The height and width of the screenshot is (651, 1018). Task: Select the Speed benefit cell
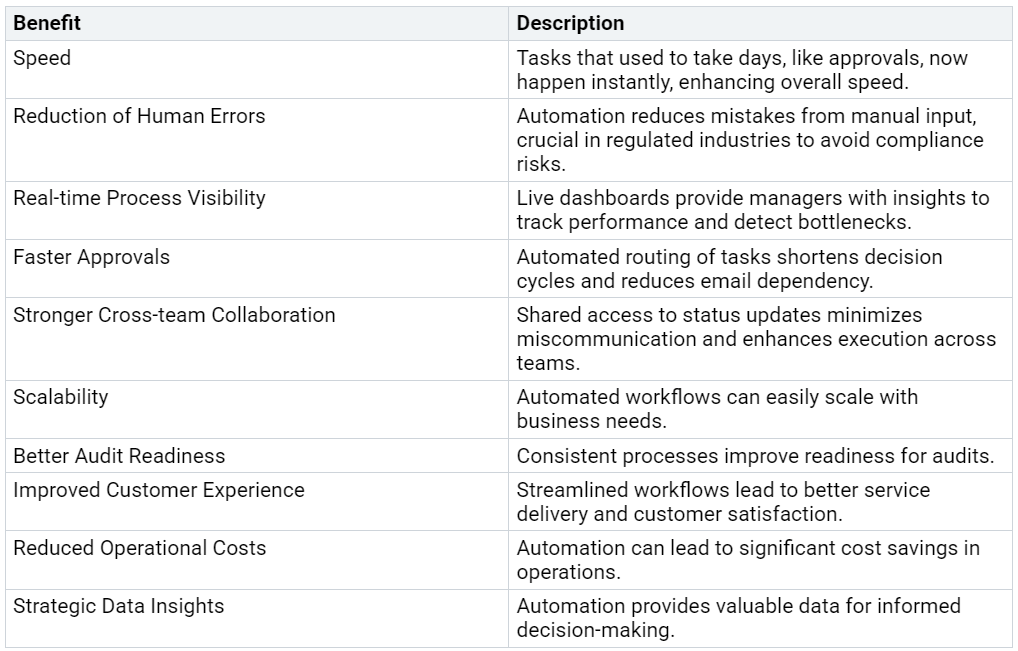(x=42, y=58)
